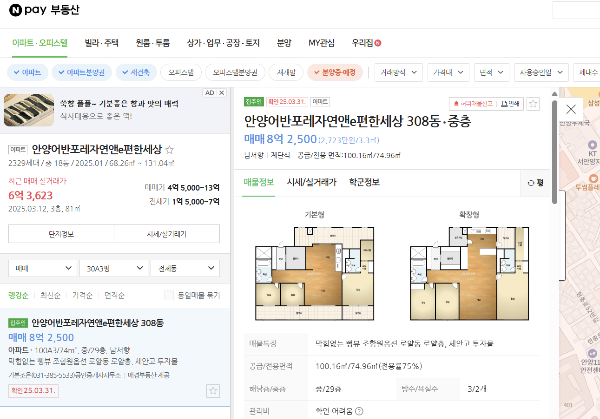Open the 매매 trade type dropdown

tap(42, 268)
